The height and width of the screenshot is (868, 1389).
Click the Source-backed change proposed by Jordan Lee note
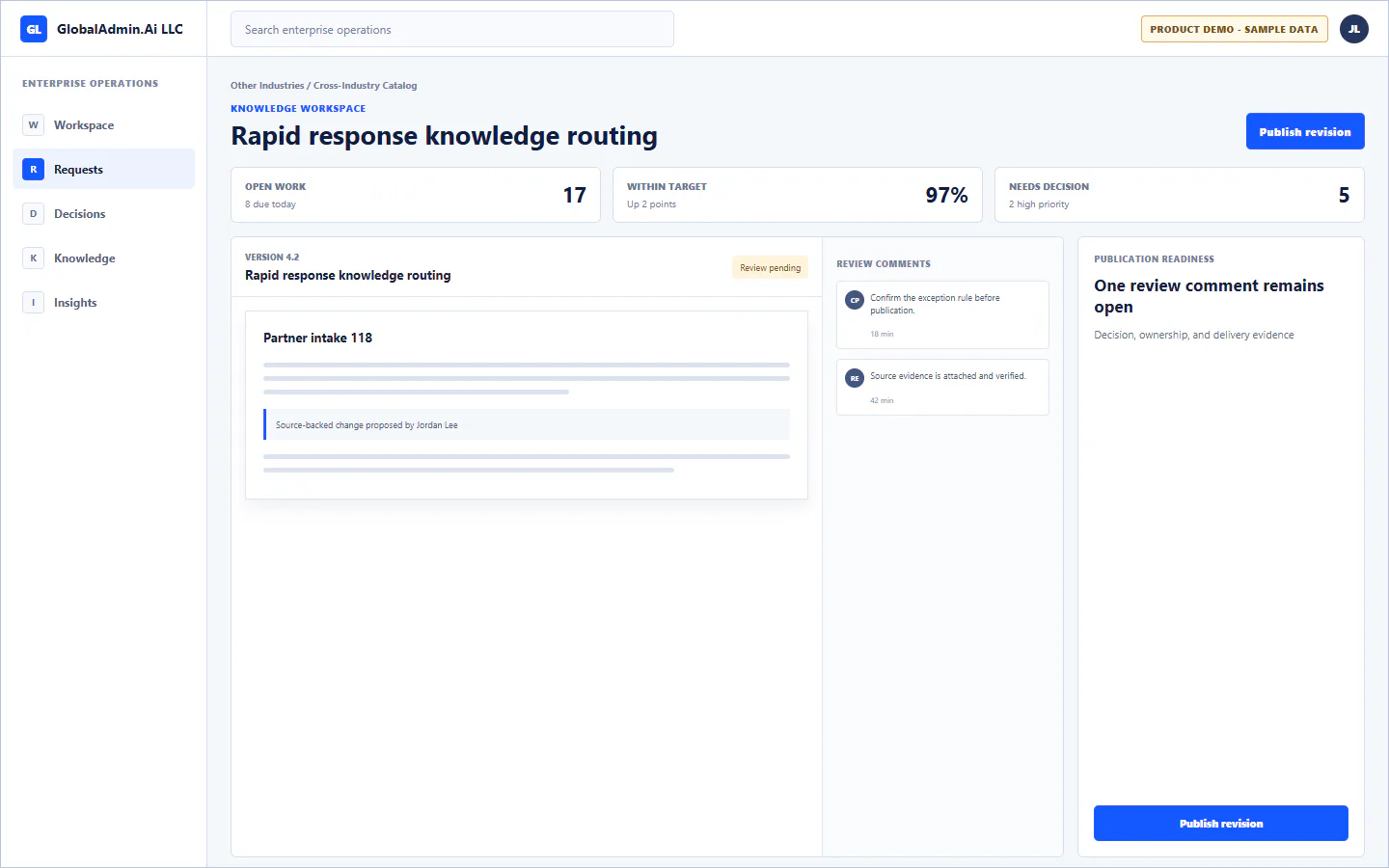[x=528, y=424]
